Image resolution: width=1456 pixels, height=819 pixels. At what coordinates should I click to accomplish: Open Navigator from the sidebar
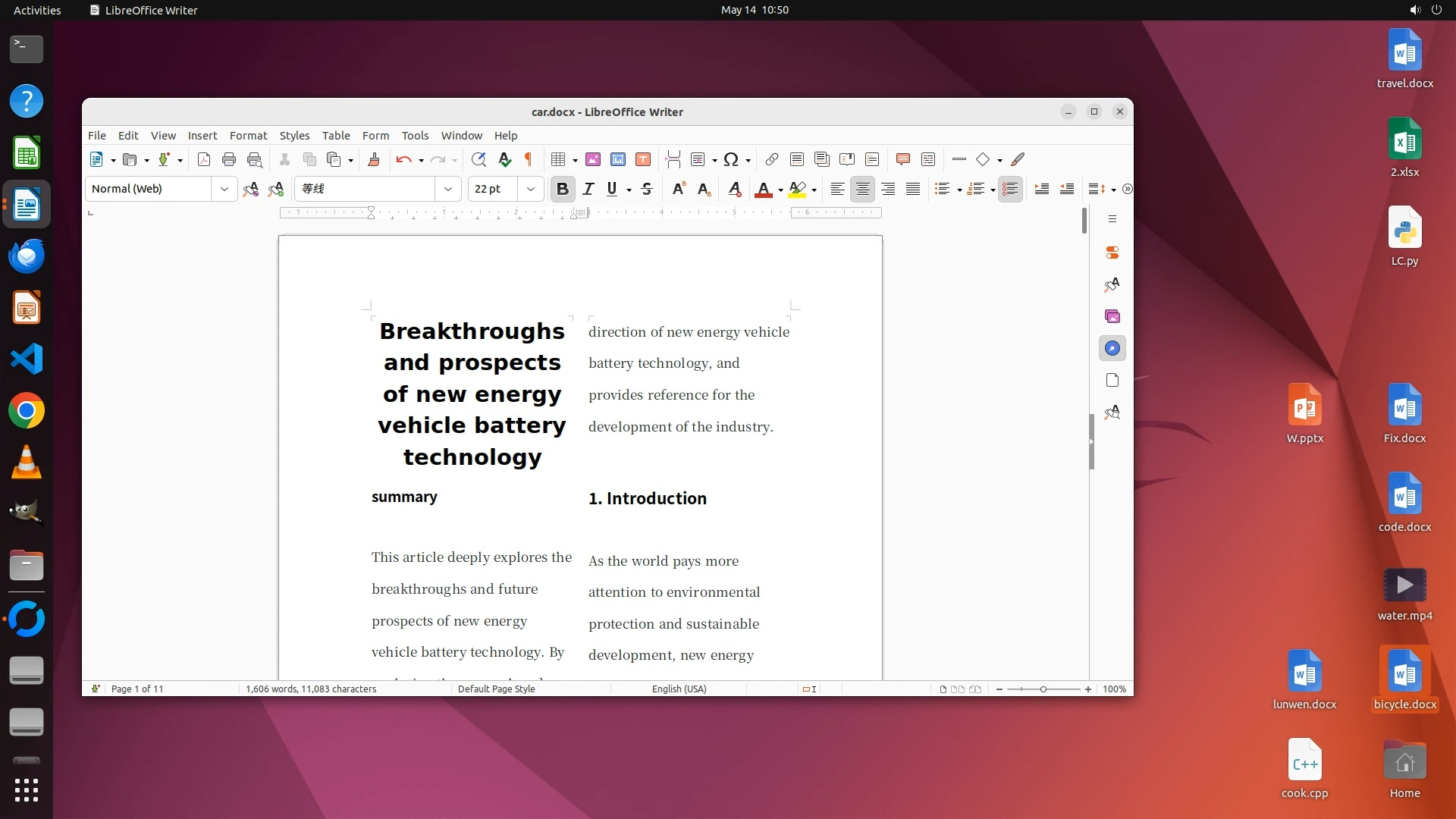(x=1112, y=348)
